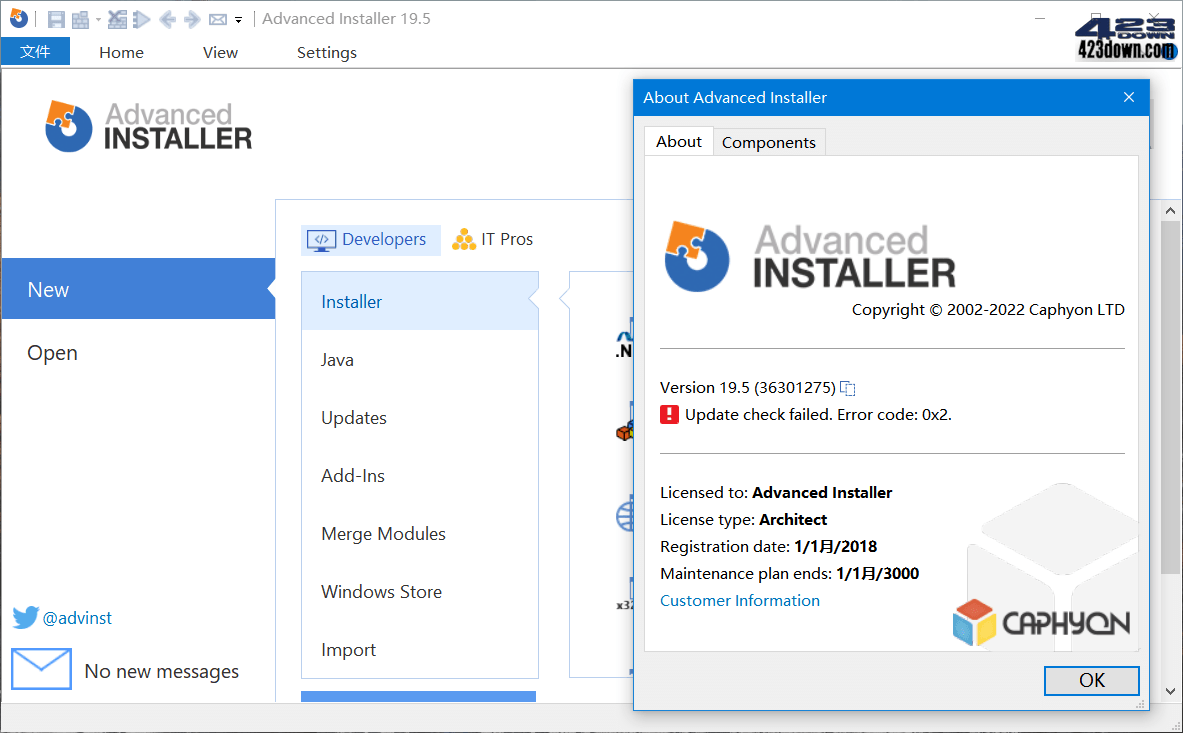The image size is (1183, 733).
Task: Expand the dropdown arrow next to the Build icon
Action: coord(98,19)
